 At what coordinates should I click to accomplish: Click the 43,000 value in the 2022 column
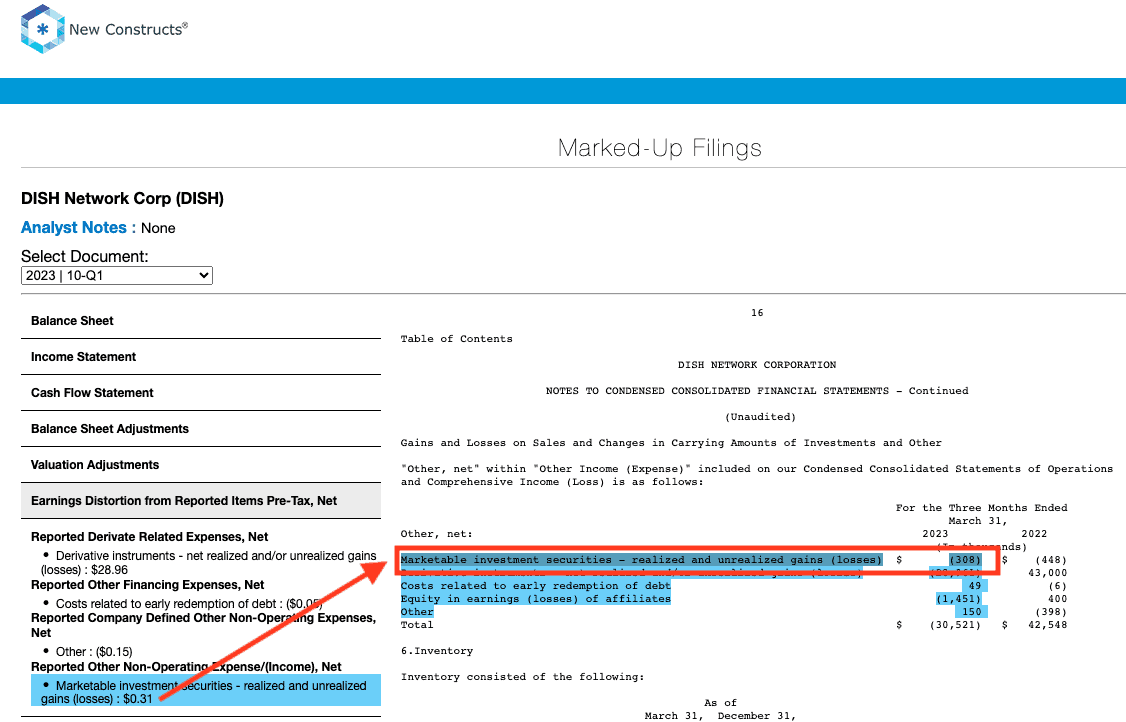point(1047,573)
